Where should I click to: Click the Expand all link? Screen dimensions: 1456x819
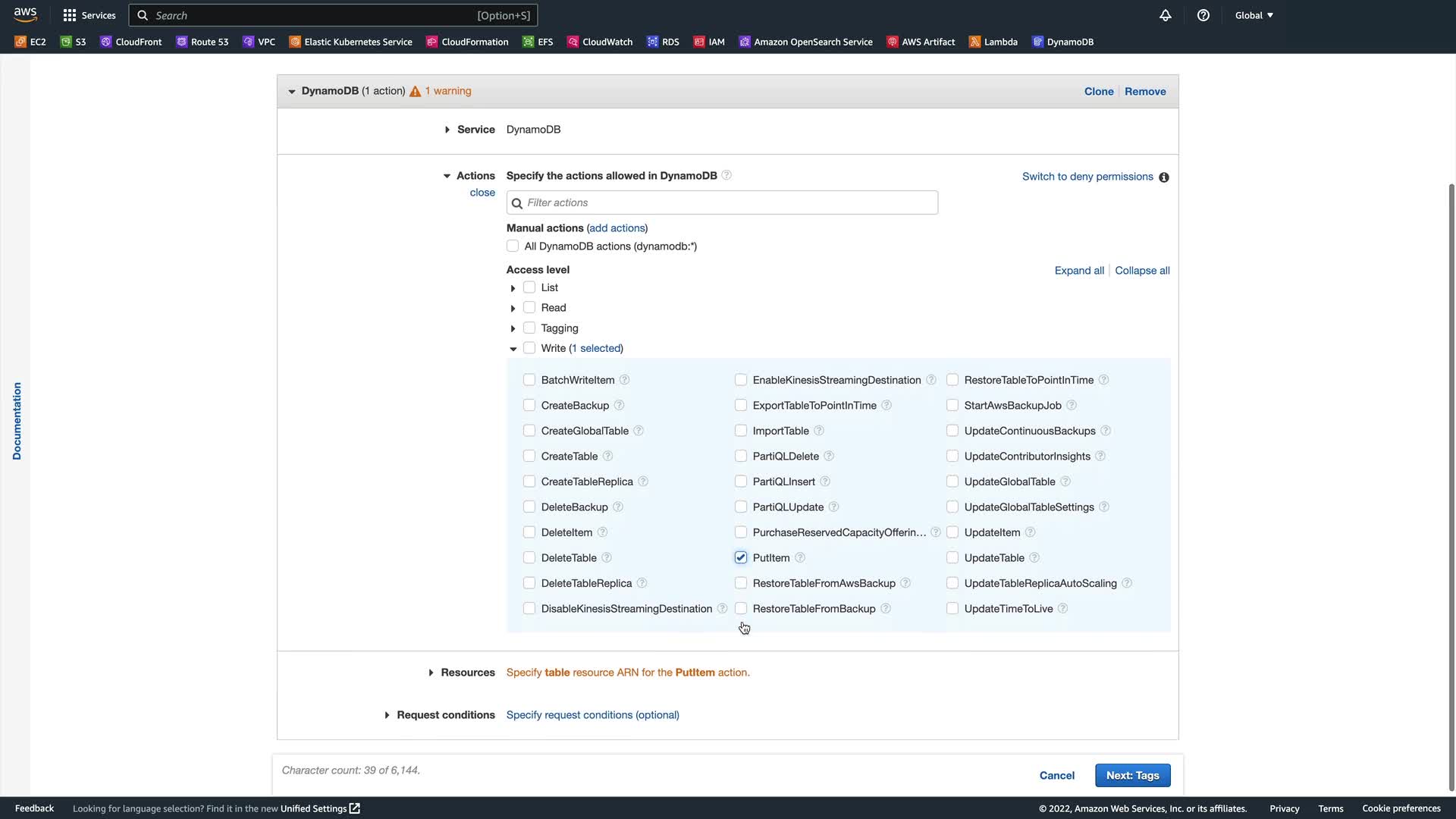click(x=1079, y=271)
